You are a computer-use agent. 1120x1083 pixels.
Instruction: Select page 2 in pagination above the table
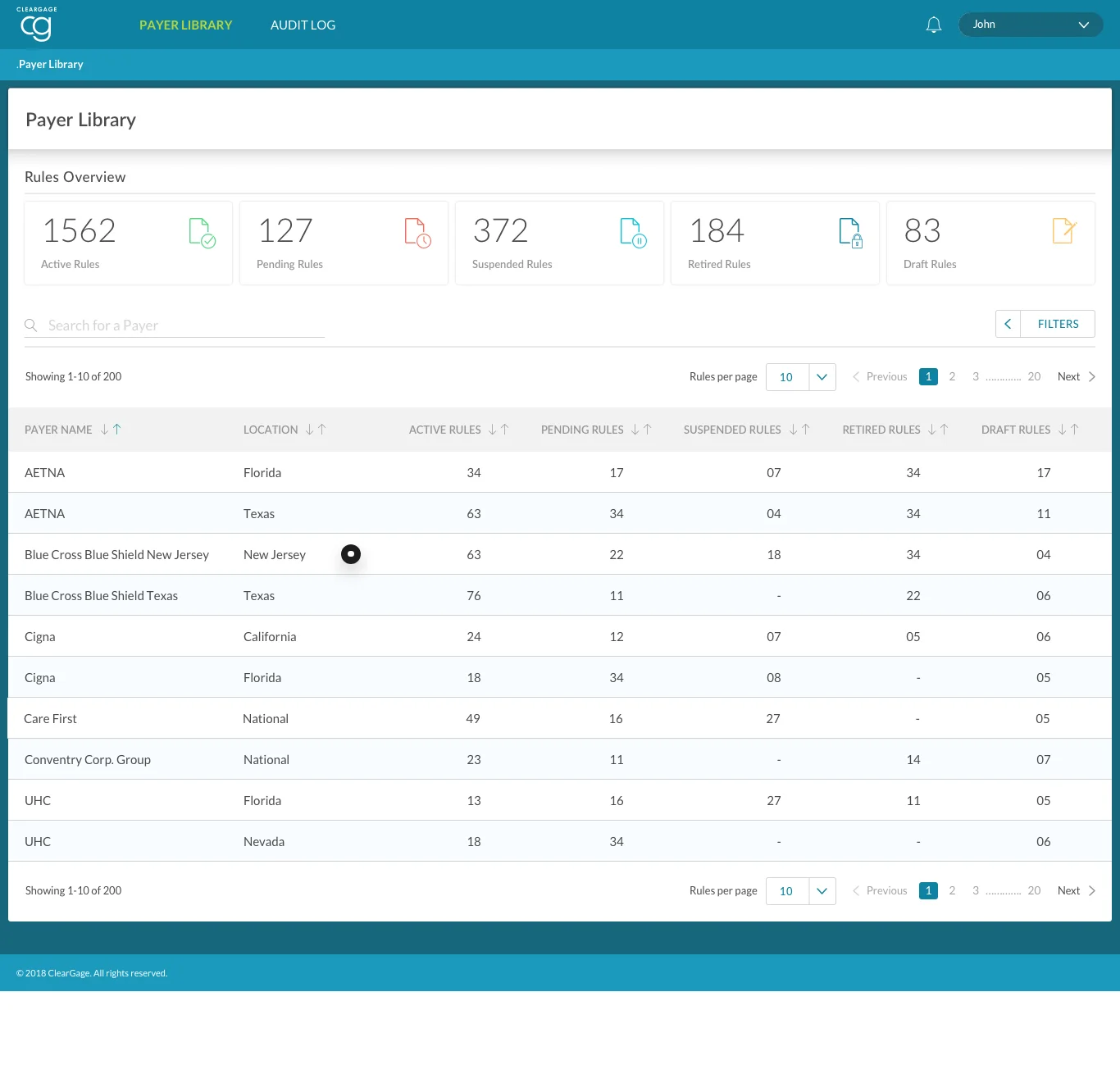coord(952,377)
